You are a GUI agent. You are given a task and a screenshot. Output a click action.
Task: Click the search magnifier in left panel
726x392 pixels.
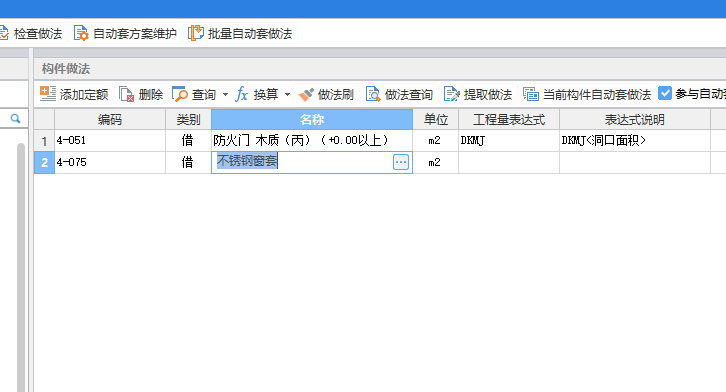point(15,119)
